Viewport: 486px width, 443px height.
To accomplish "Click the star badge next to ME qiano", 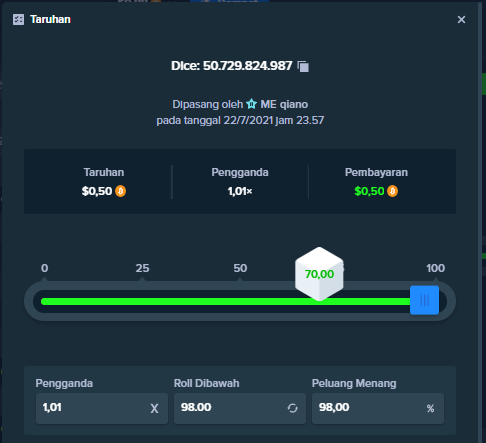I will tap(252, 104).
